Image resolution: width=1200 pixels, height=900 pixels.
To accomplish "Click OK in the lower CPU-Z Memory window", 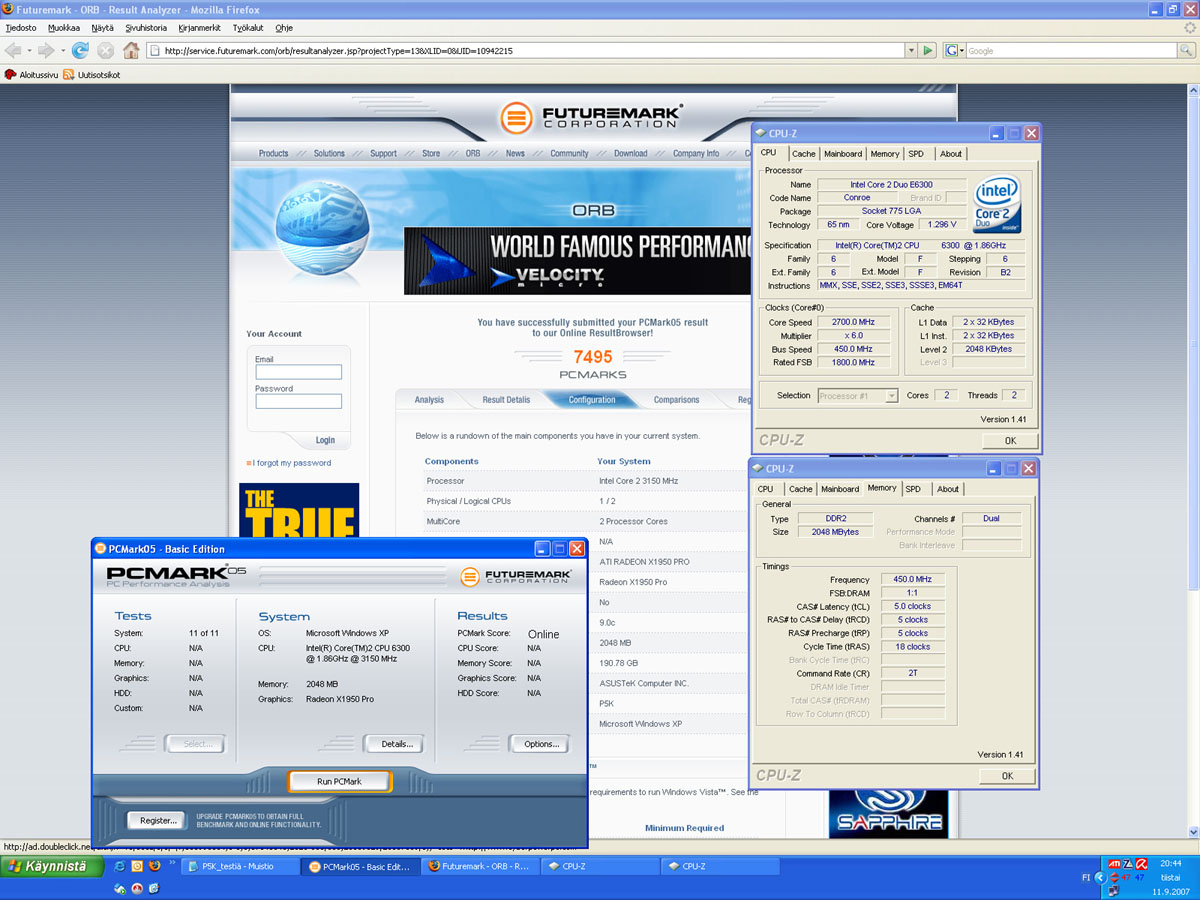I will coord(1007,776).
